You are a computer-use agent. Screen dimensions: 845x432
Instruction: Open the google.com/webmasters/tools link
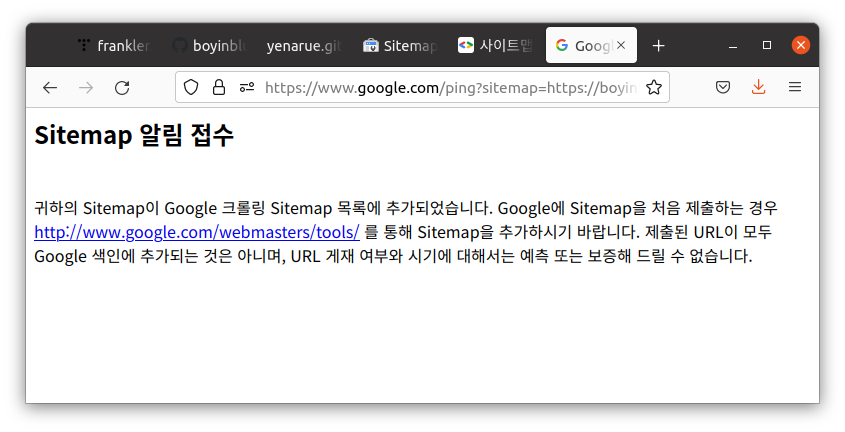(197, 232)
